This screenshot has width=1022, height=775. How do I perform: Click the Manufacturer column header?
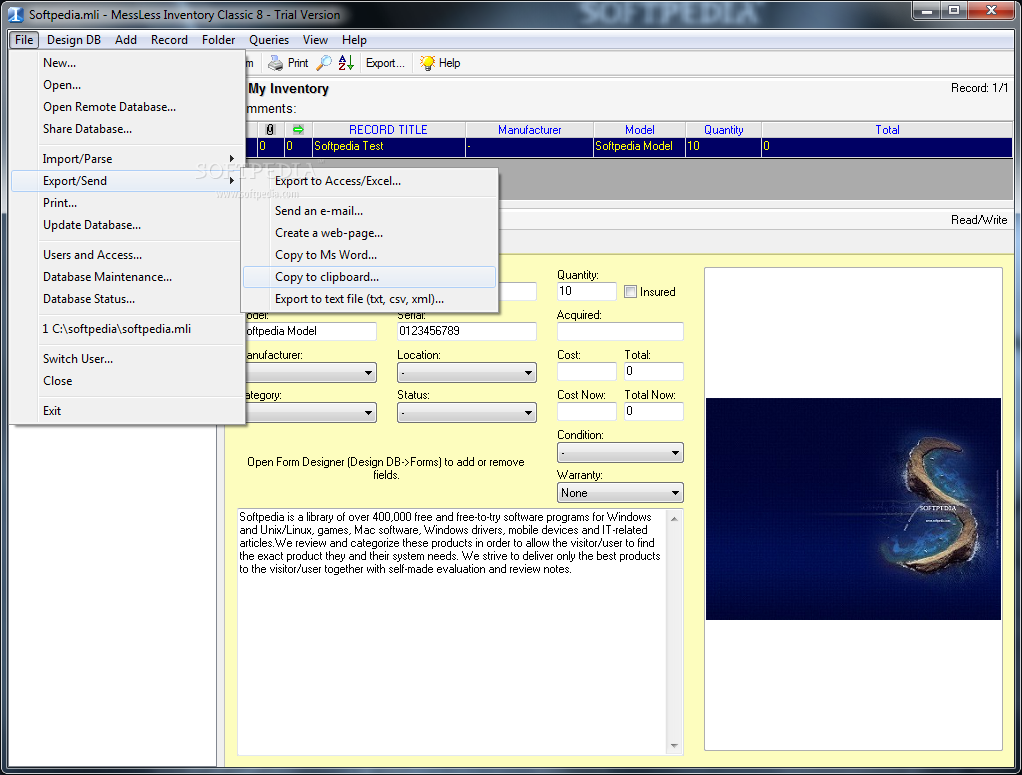click(529, 130)
